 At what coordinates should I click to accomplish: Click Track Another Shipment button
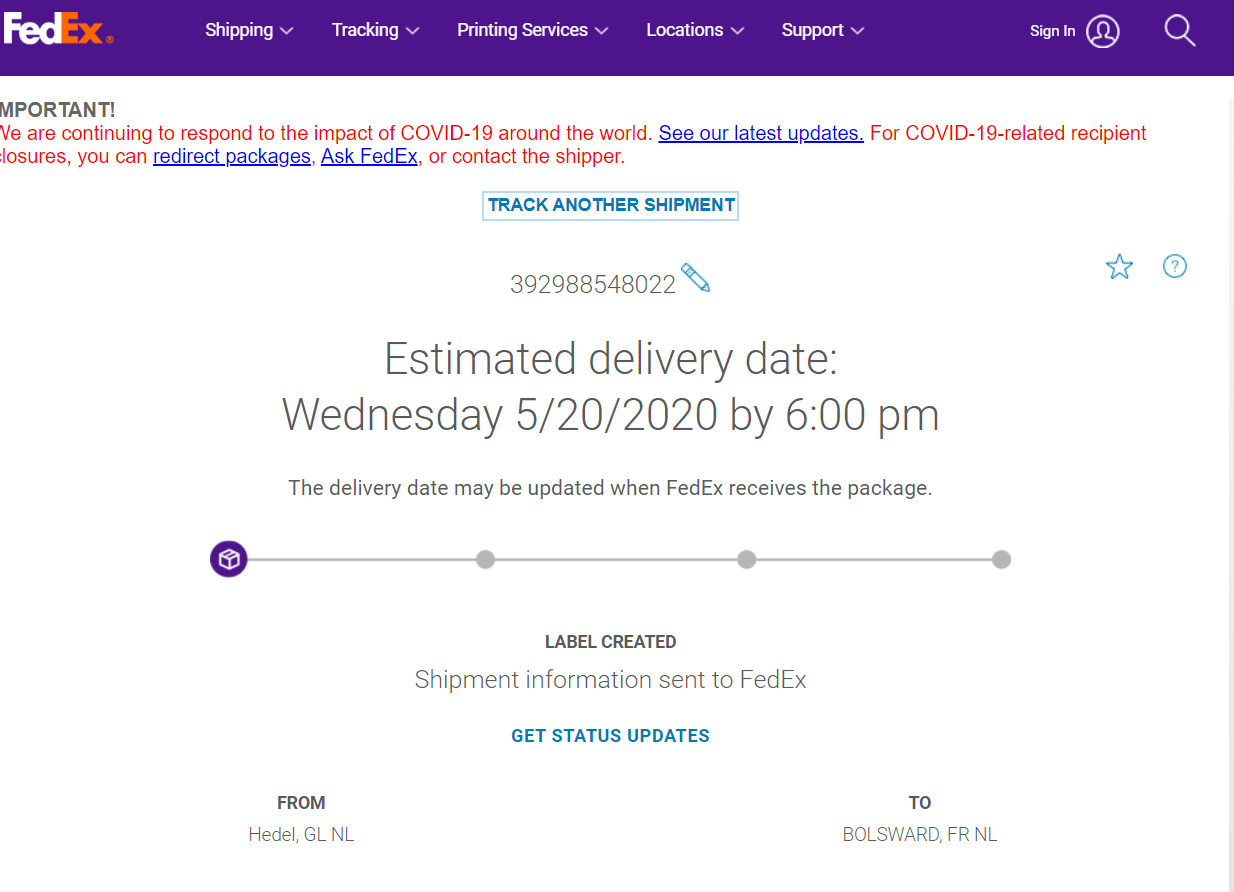coord(611,205)
